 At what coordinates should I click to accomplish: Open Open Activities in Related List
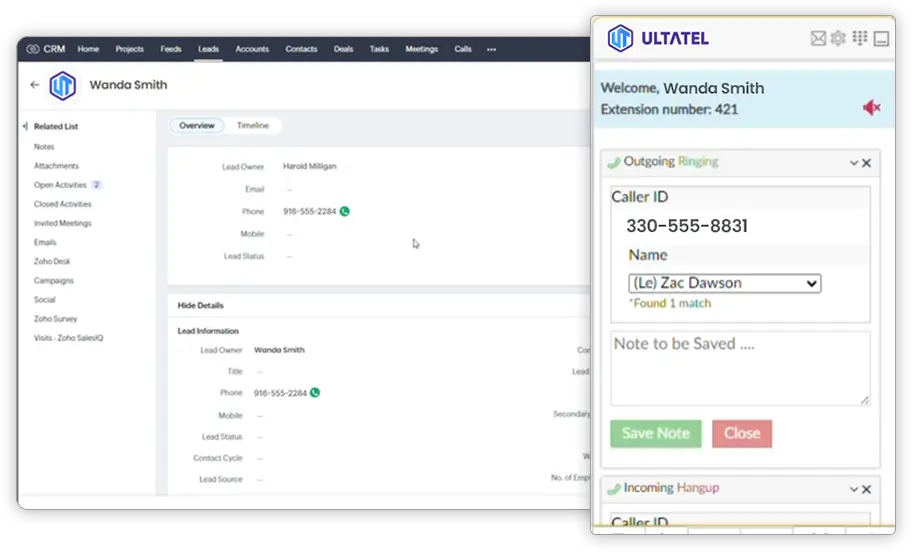pyautogui.click(x=60, y=186)
